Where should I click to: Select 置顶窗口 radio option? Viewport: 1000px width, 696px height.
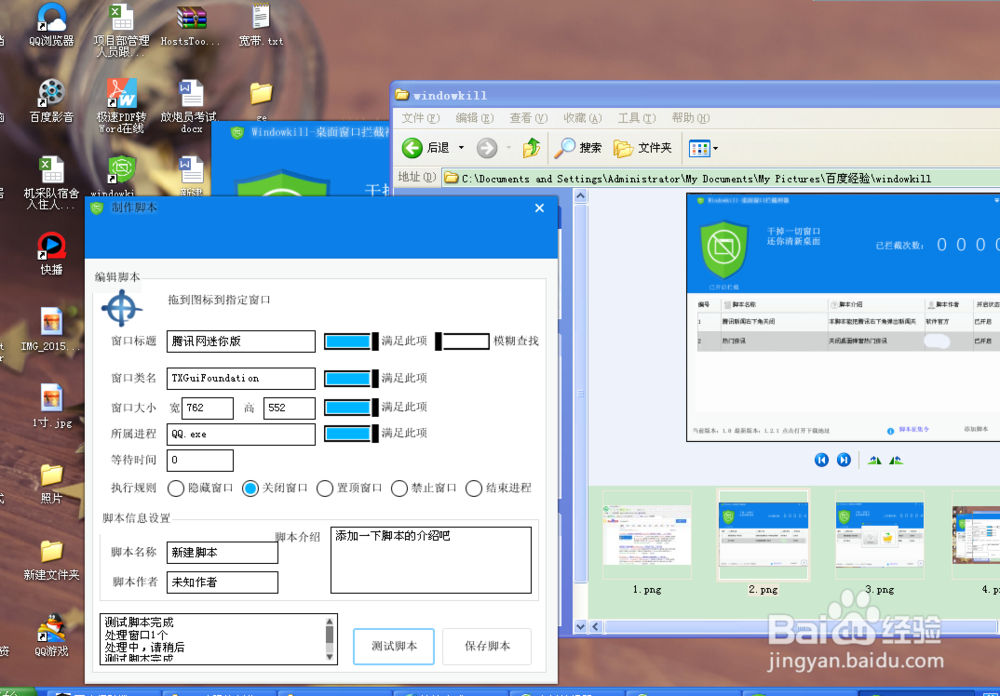(x=349, y=488)
